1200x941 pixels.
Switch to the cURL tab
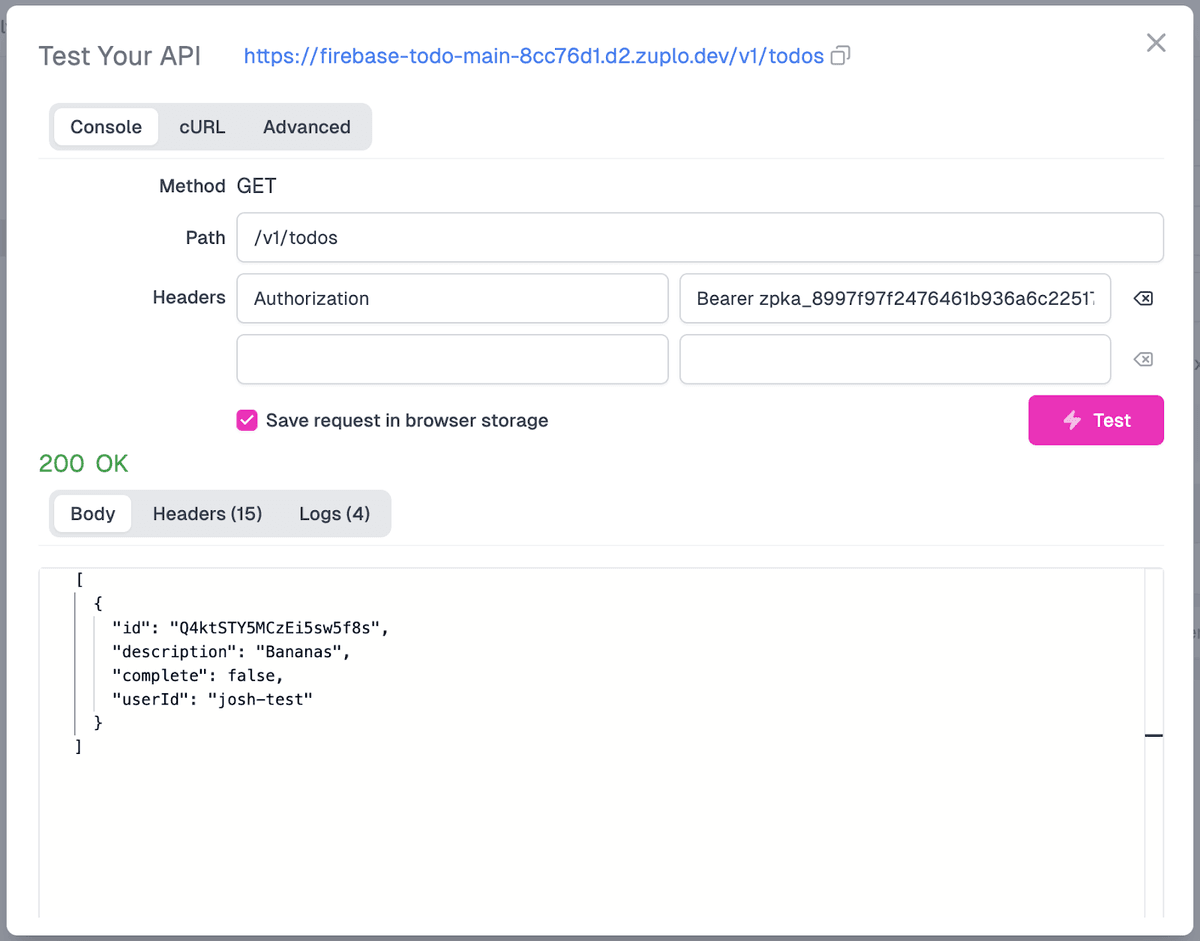pyautogui.click(x=202, y=127)
